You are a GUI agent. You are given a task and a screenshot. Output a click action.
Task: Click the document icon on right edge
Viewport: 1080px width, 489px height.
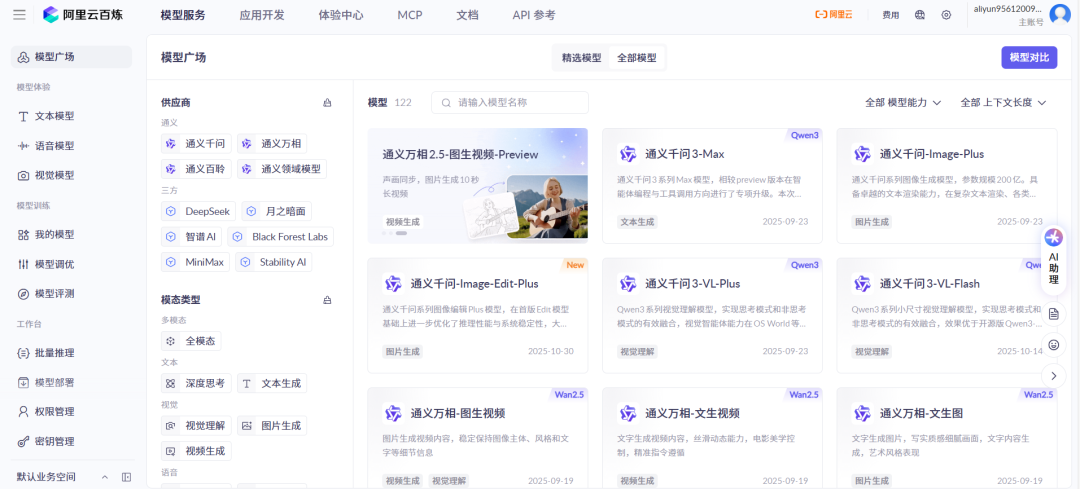[1053, 314]
